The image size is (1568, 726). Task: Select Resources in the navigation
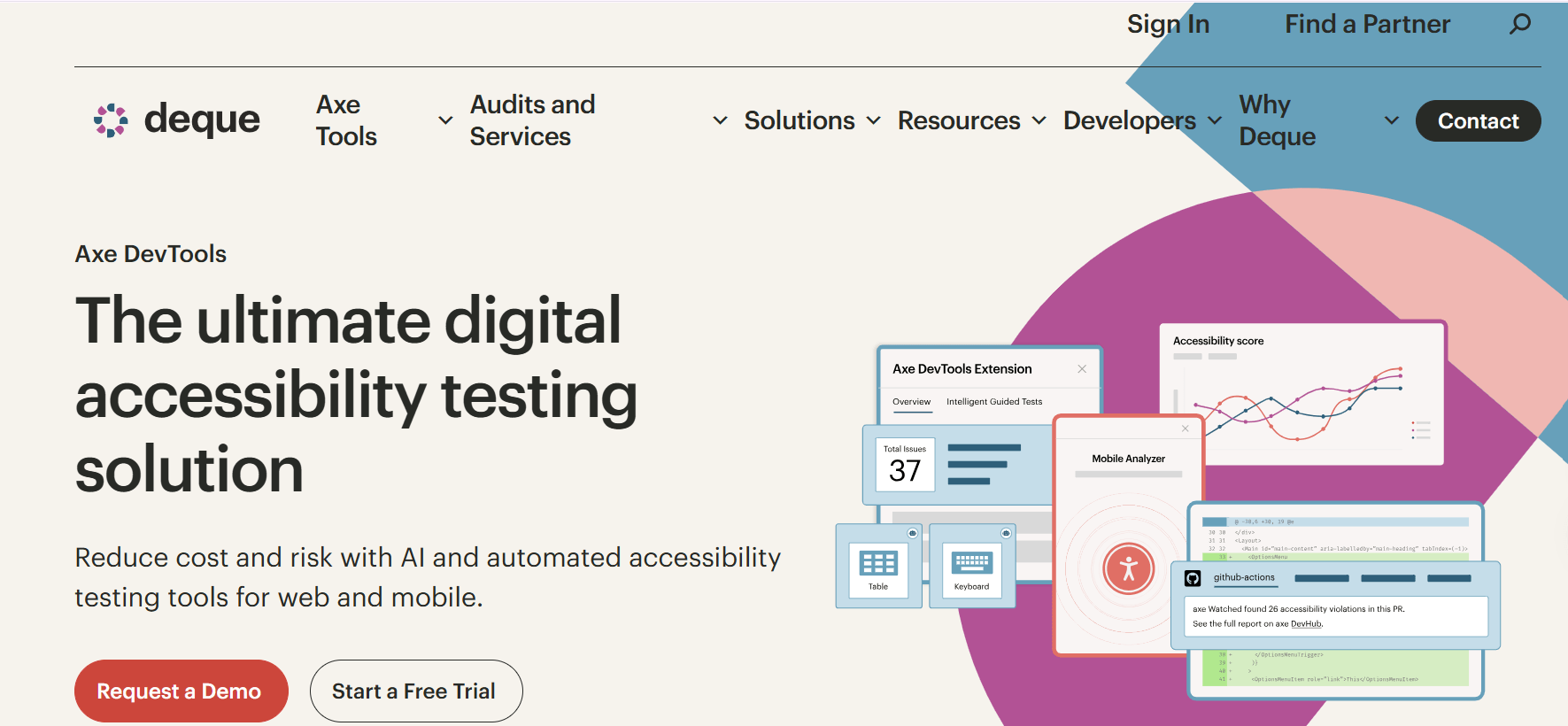coord(959,120)
